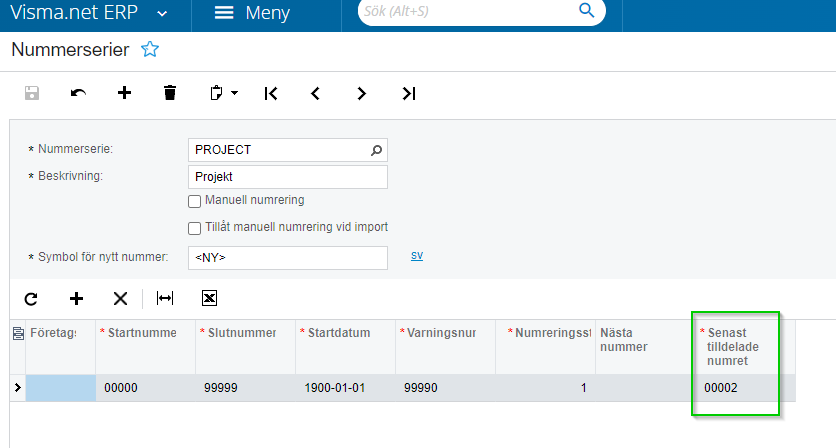836x448 pixels.
Task: Click the Startdatum column header
Action: click(x=345, y=347)
